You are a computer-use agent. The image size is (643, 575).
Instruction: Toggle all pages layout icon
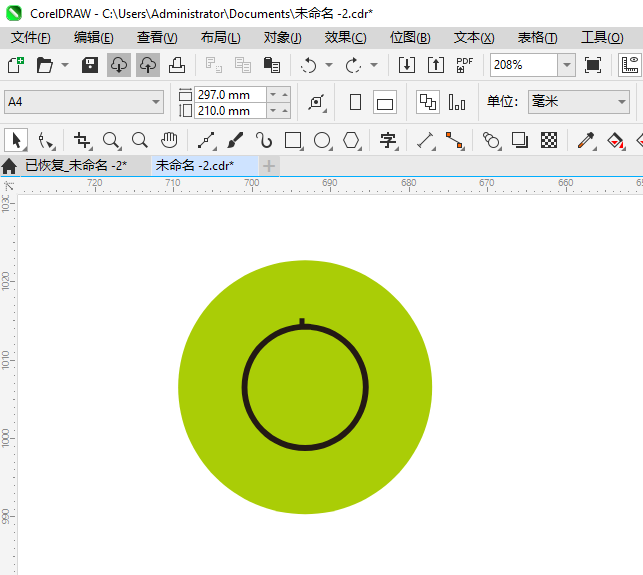[x=428, y=102]
